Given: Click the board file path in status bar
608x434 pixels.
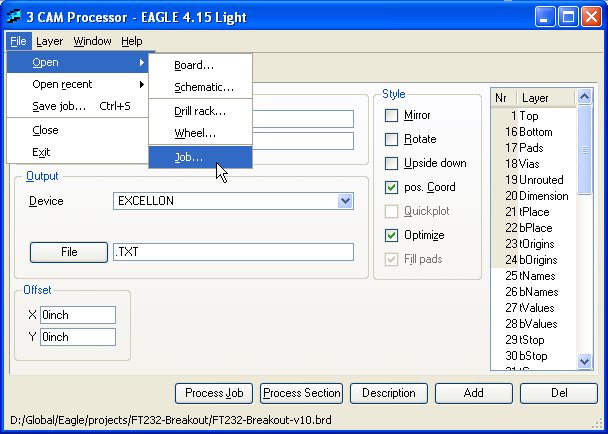Looking at the screenshot, I should tap(171, 420).
